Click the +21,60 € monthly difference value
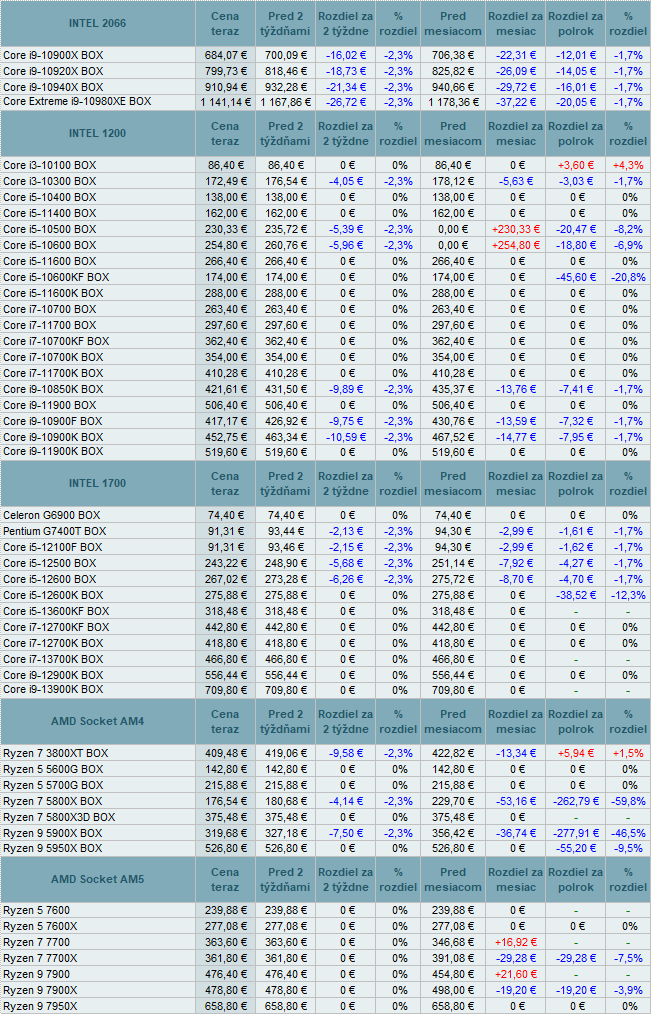The width and height of the screenshot is (651, 1014). (516, 974)
